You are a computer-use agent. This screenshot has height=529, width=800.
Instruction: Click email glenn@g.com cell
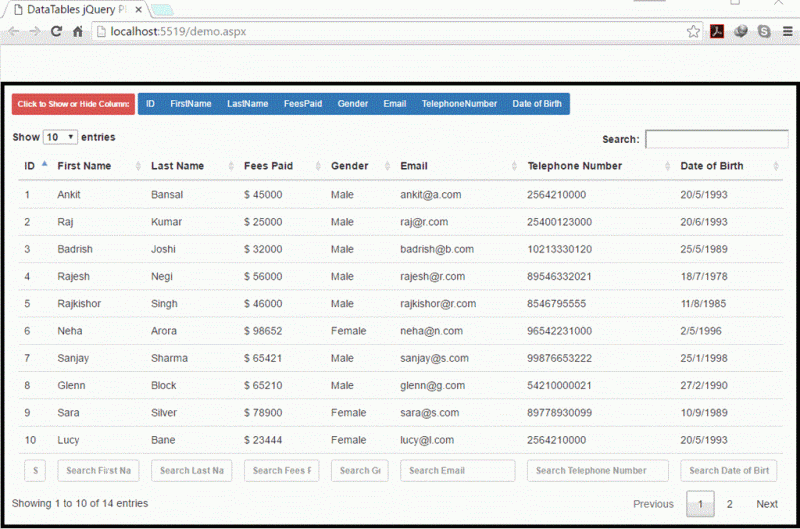(x=433, y=385)
